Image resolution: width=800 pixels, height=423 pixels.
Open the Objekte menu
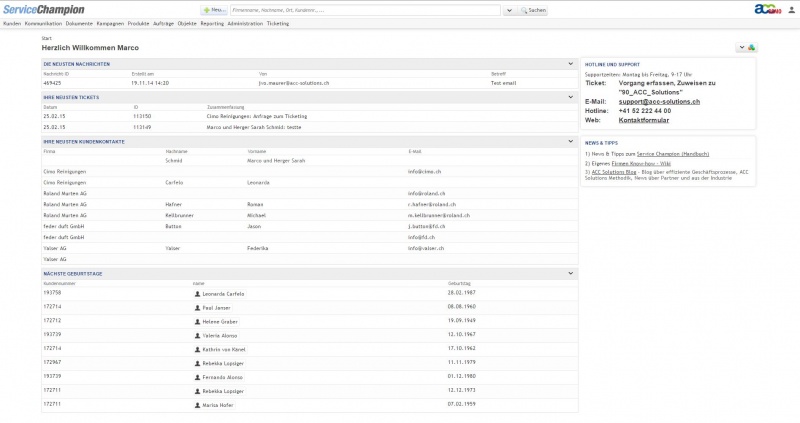tap(187, 23)
